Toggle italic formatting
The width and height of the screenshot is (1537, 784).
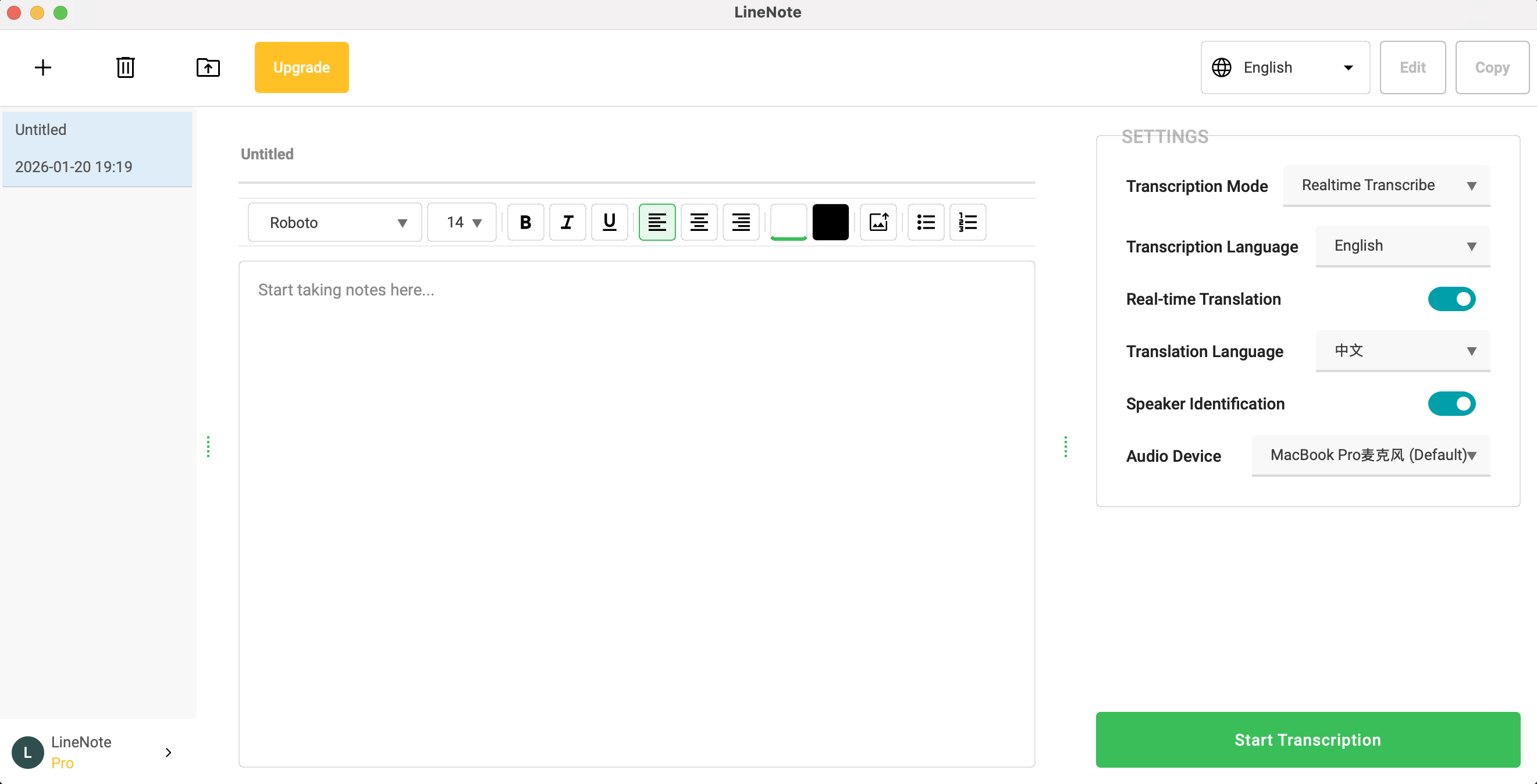click(567, 223)
